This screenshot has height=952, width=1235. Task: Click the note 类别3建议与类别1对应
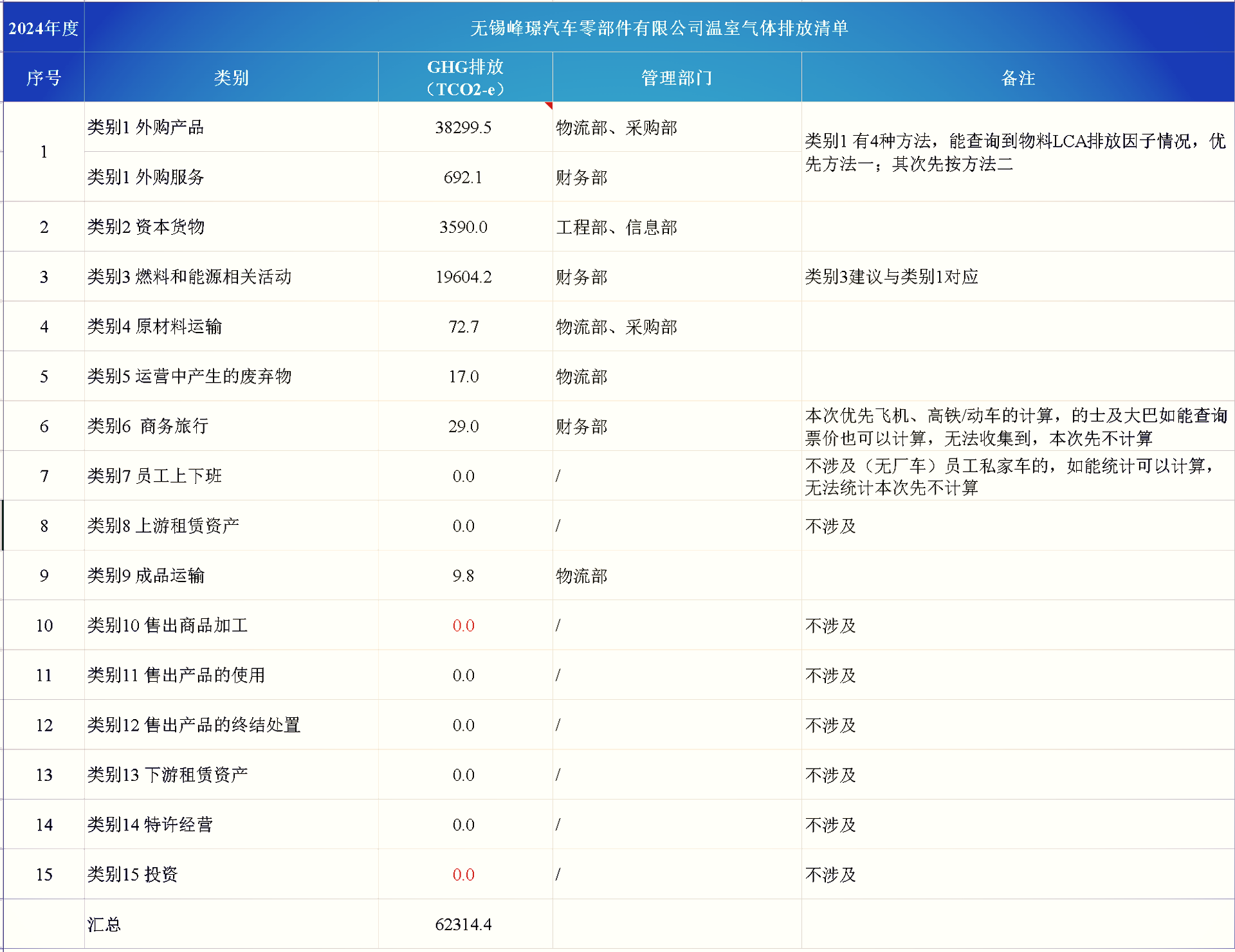pos(891,277)
